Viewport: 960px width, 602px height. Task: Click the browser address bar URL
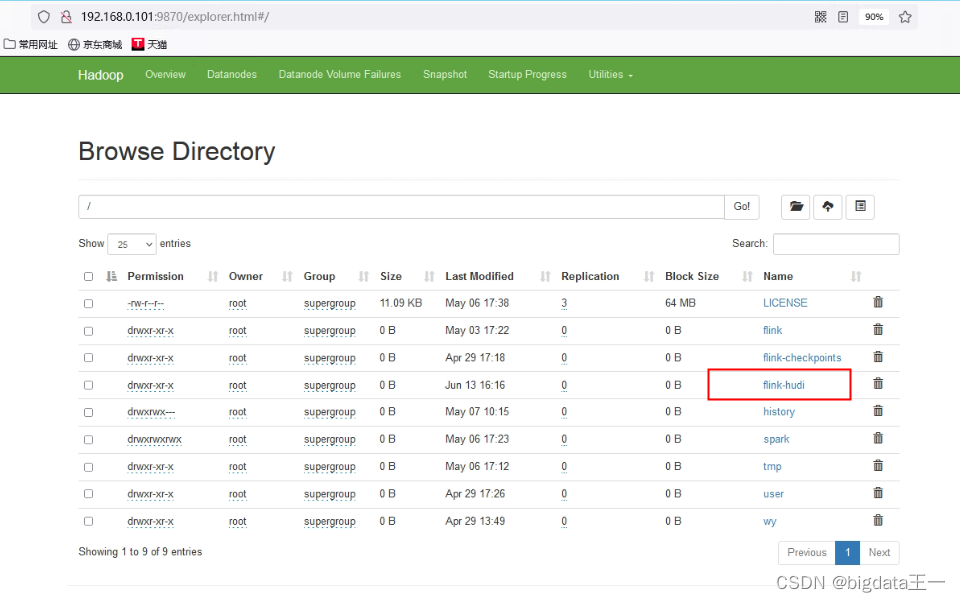pos(175,17)
